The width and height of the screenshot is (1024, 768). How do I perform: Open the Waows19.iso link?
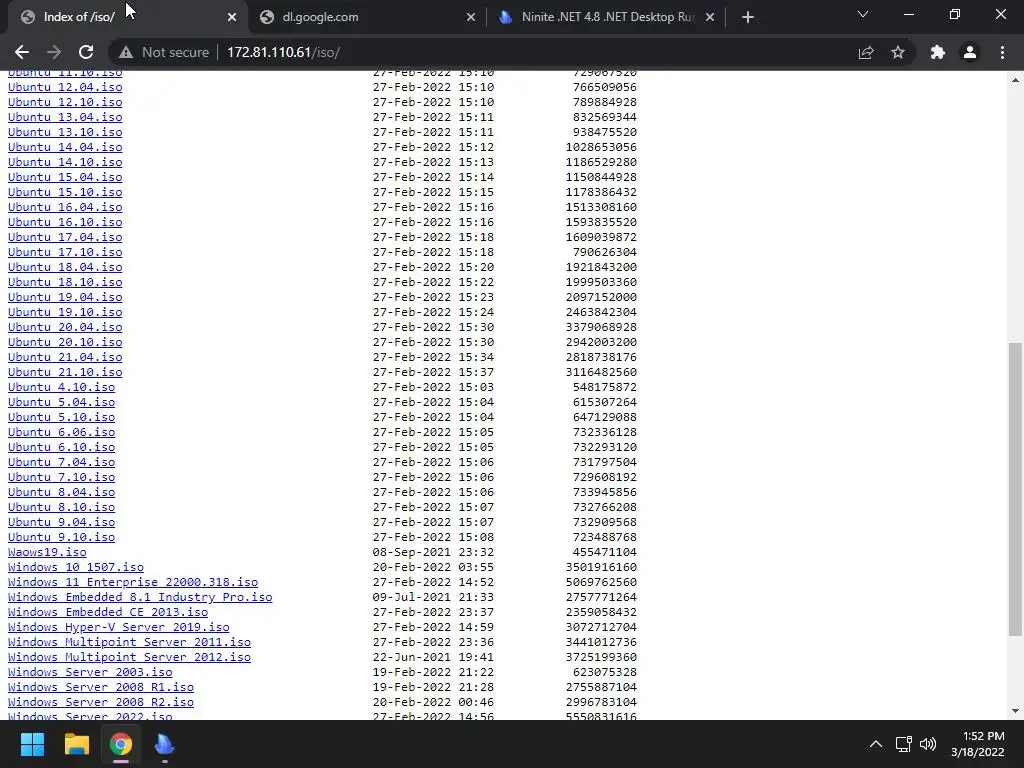click(47, 552)
